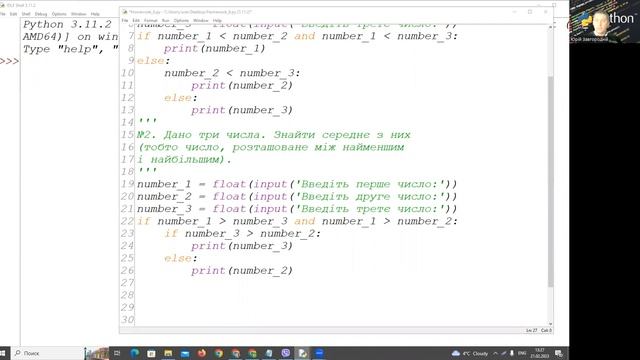Open Edit menu in the editor window
This screenshot has width=640, height=360.
[x=136, y=20]
